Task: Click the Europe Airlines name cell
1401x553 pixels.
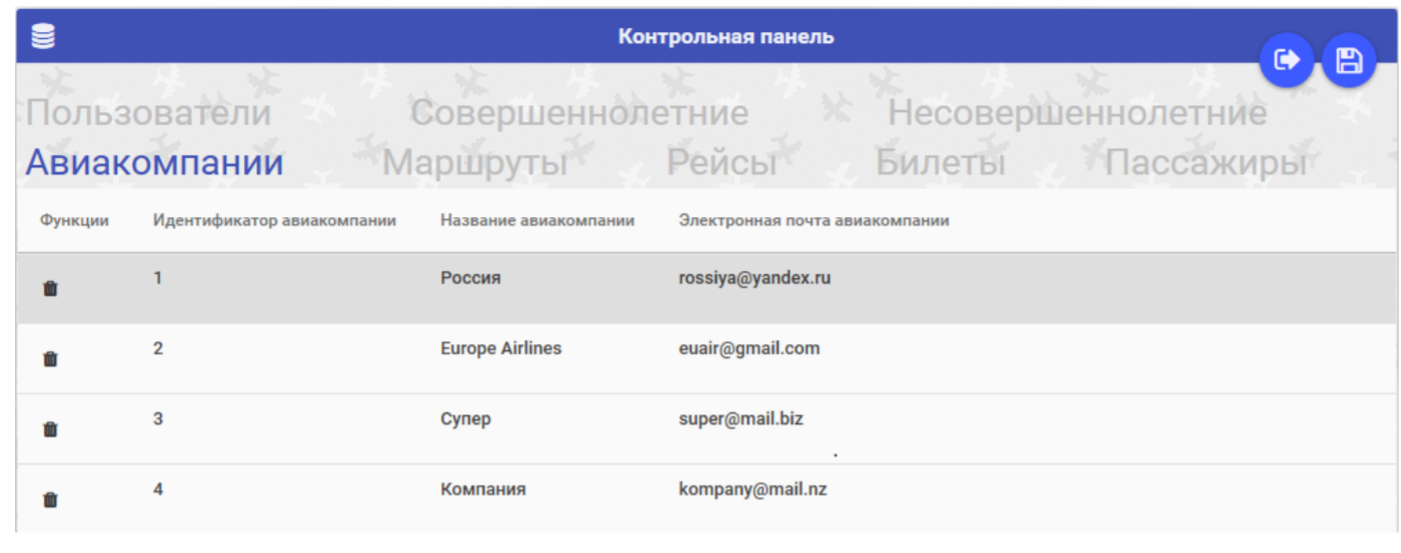Action: tap(501, 348)
